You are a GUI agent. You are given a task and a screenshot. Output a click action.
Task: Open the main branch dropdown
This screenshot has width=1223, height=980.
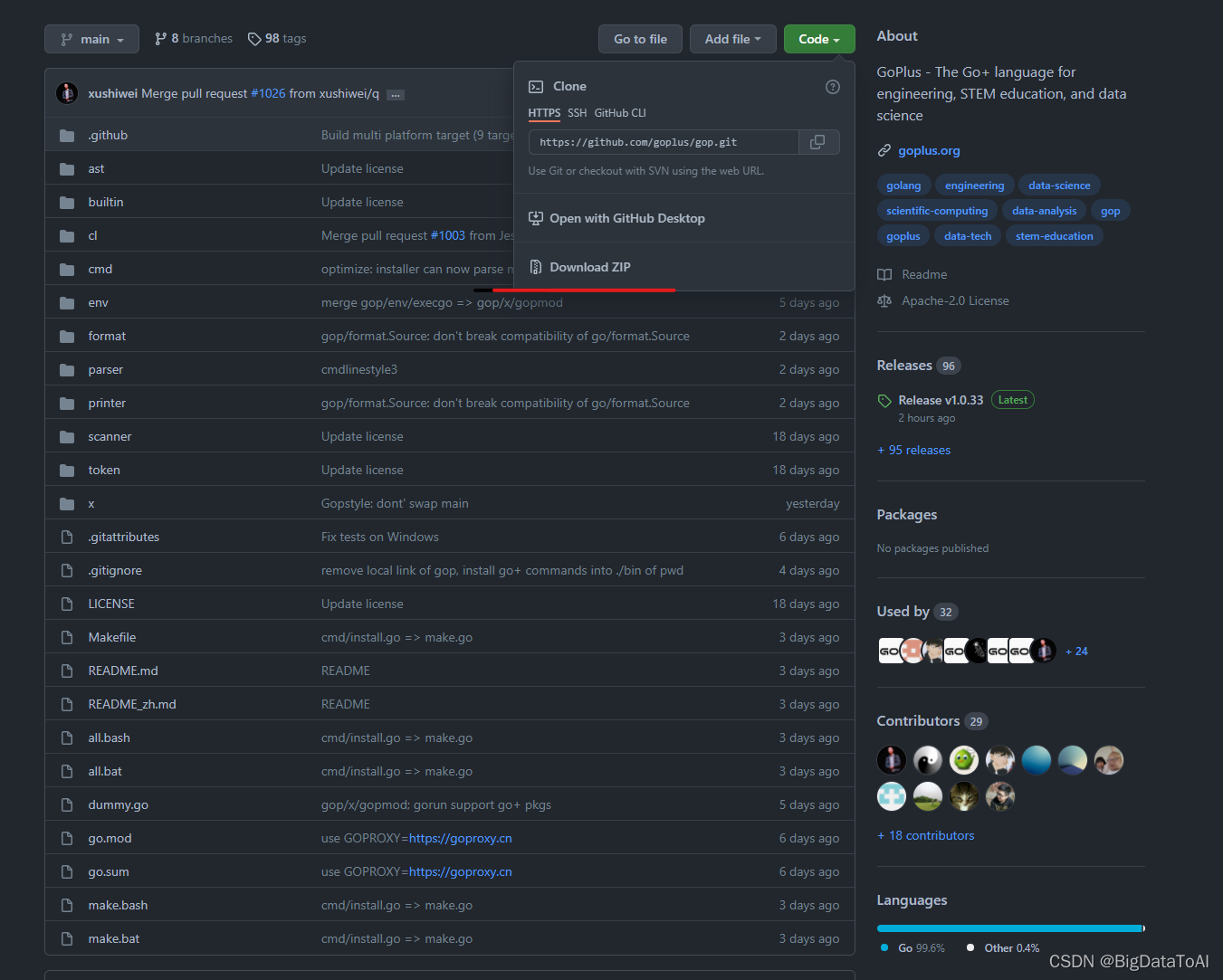click(x=91, y=39)
